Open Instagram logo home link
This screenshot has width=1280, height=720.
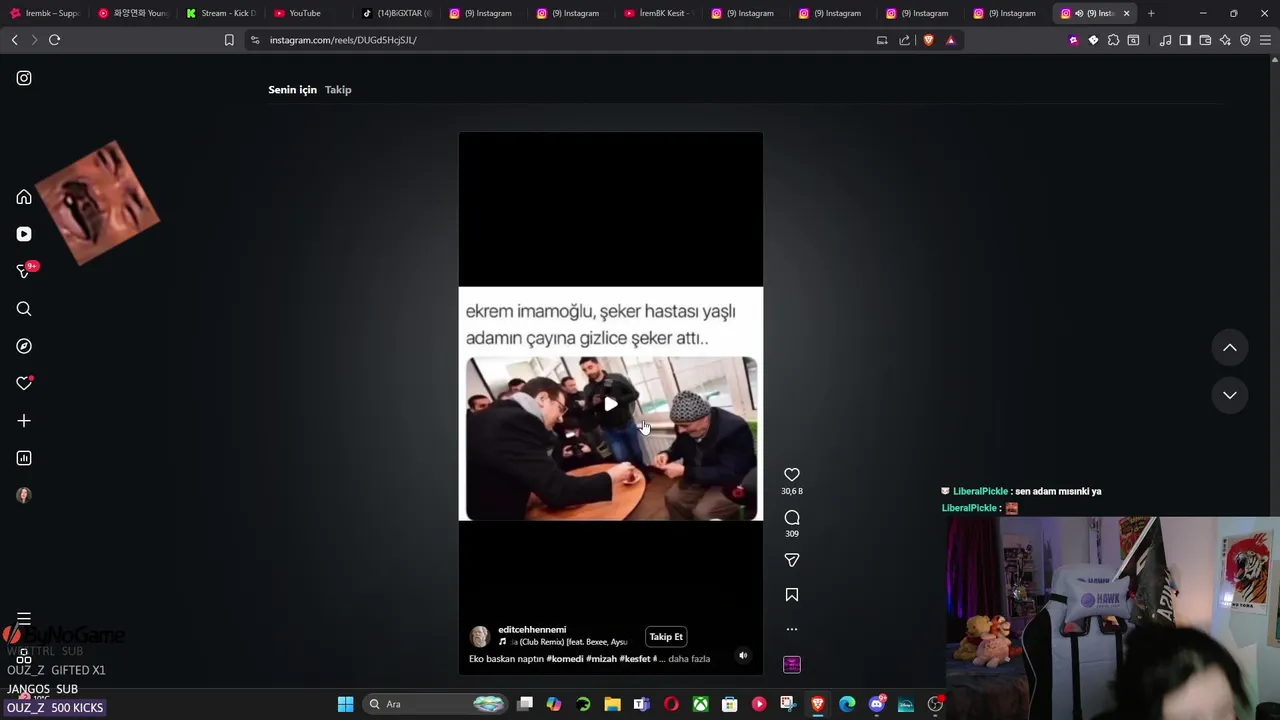(24, 78)
